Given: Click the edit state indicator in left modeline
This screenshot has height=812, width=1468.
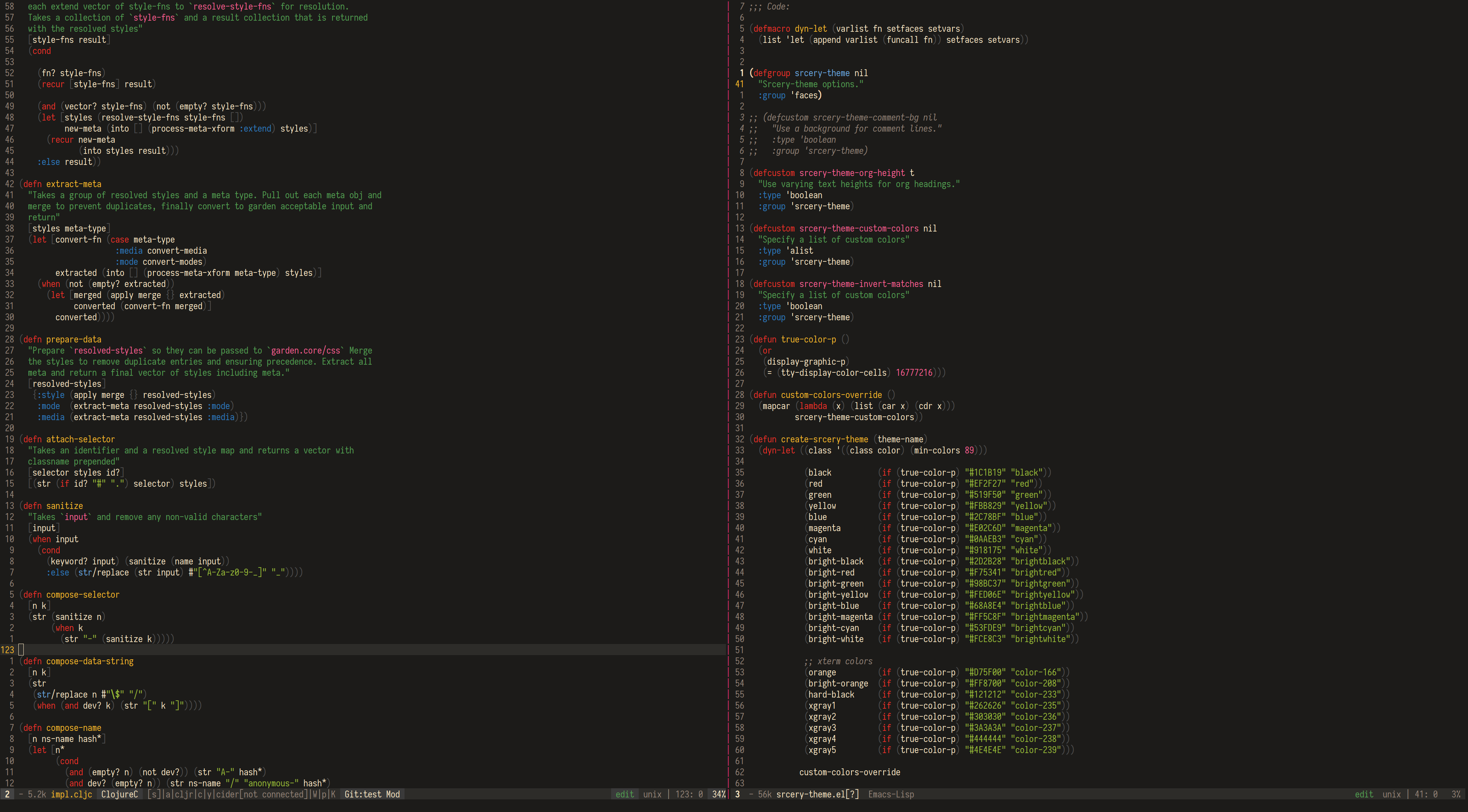Looking at the screenshot, I should click(625, 794).
